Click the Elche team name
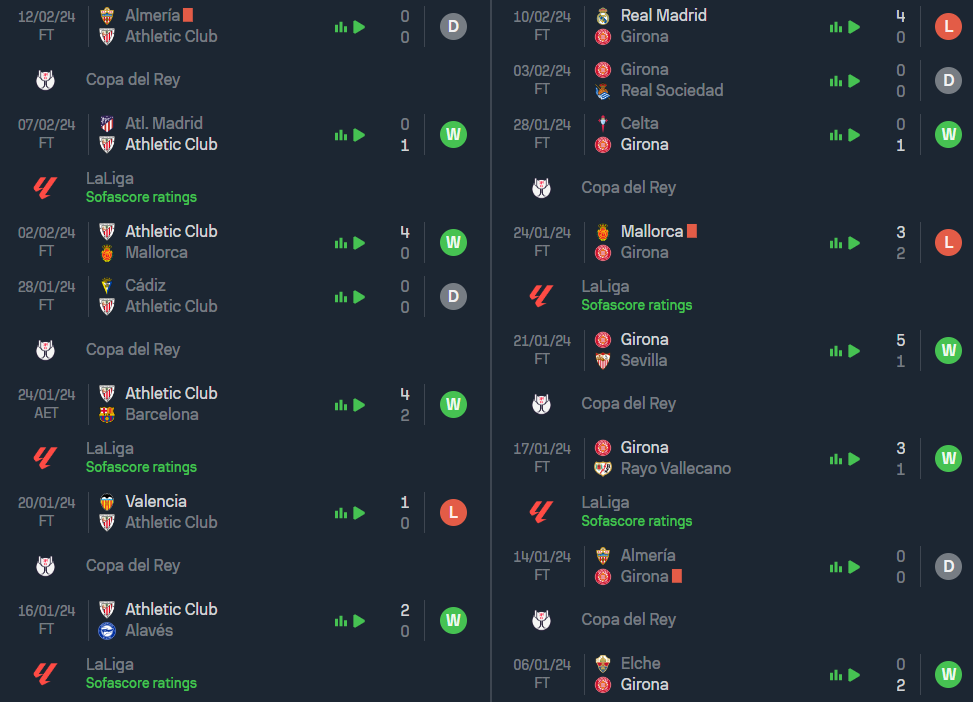Image resolution: width=973 pixels, height=702 pixels. [640, 663]
